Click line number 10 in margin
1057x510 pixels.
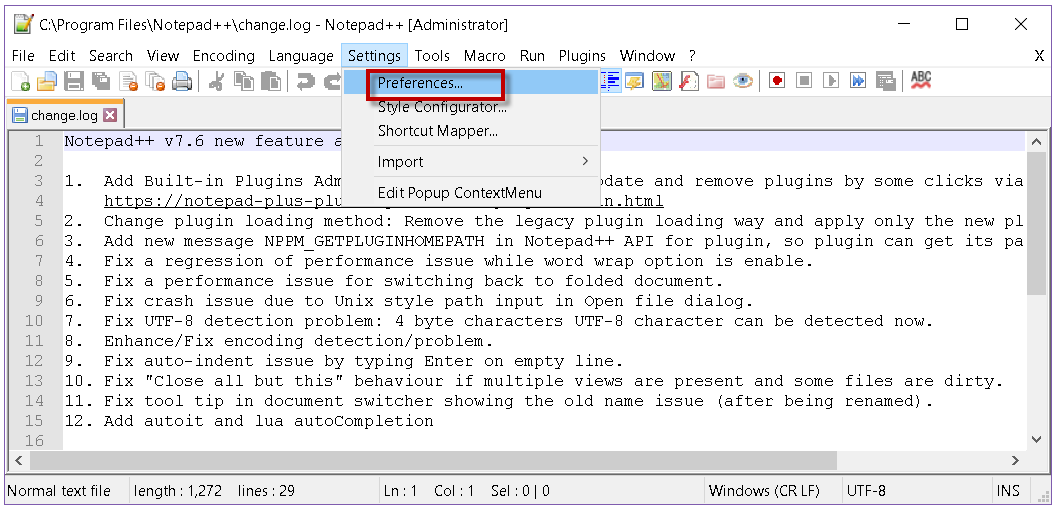pyautogui.click(x=34, y=321)
